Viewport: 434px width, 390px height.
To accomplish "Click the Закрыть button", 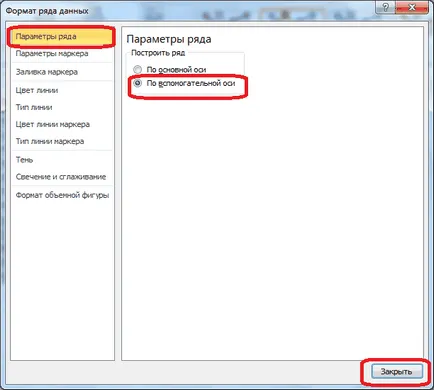I will click(x=397, y=371).
